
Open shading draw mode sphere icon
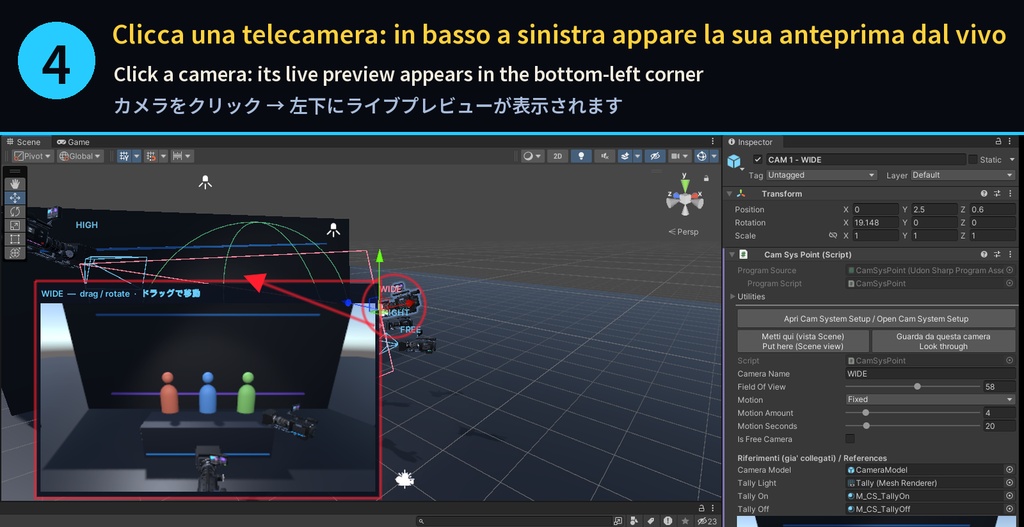coord(528,156)
